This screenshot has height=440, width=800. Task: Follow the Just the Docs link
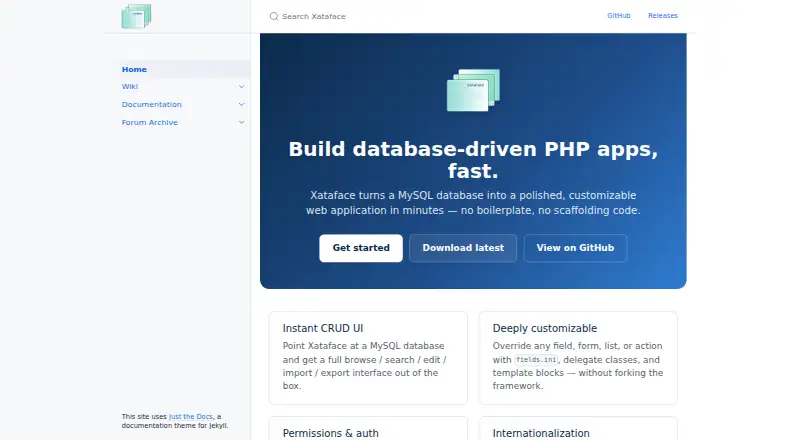point(191,417)
